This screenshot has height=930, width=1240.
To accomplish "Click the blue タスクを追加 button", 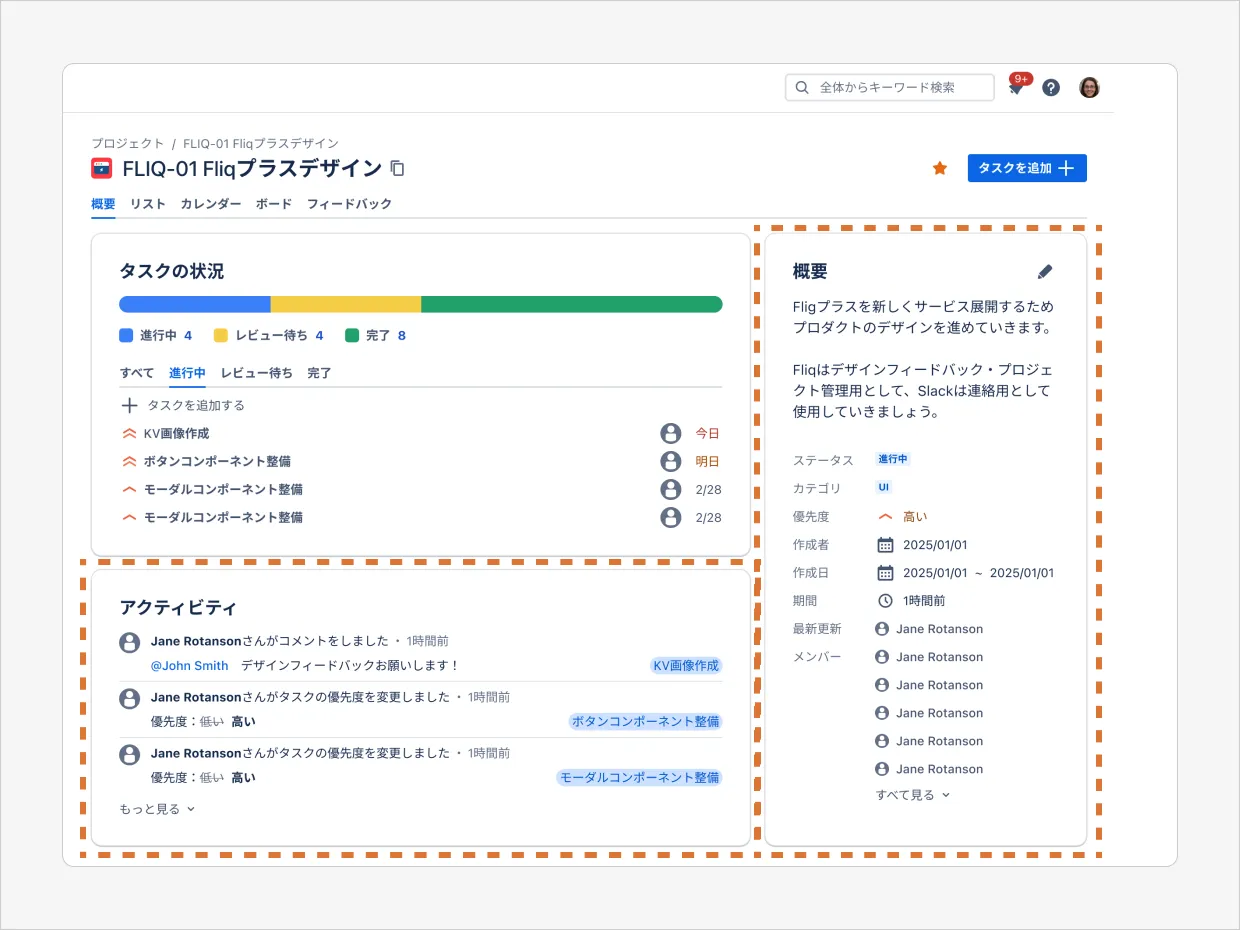I will pyautogui.click(x=1027, y=168).
